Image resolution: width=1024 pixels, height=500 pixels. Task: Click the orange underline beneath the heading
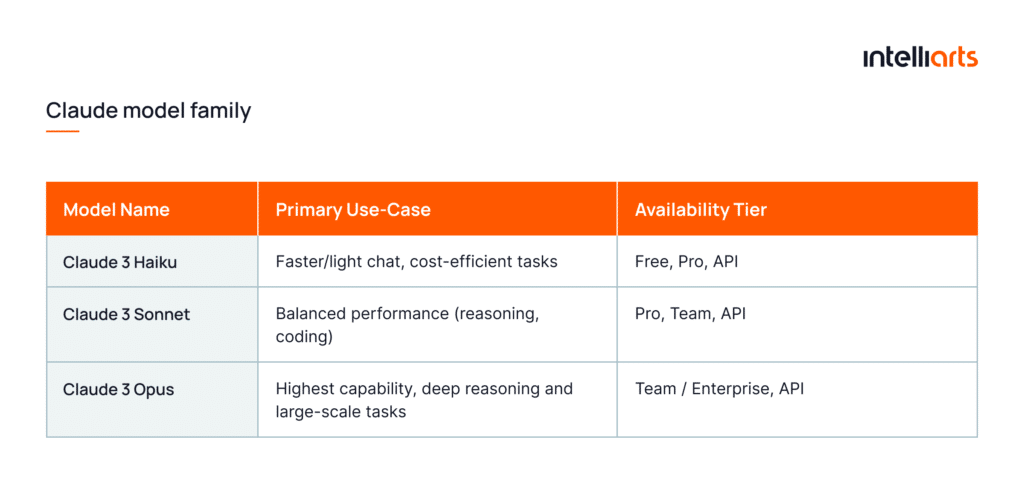pos(62,131)
